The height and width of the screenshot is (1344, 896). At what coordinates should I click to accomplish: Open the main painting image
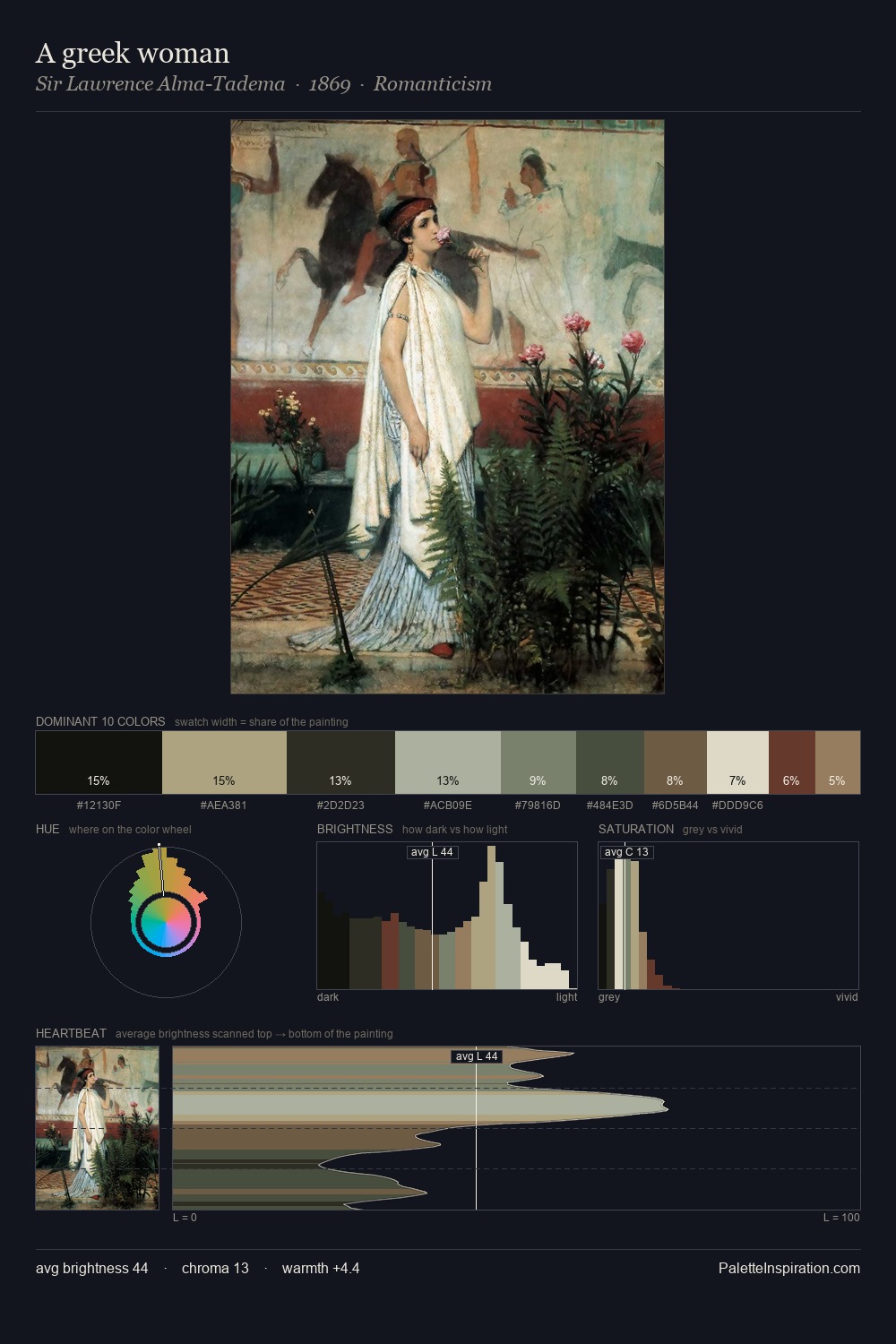[x=447, y=407]
